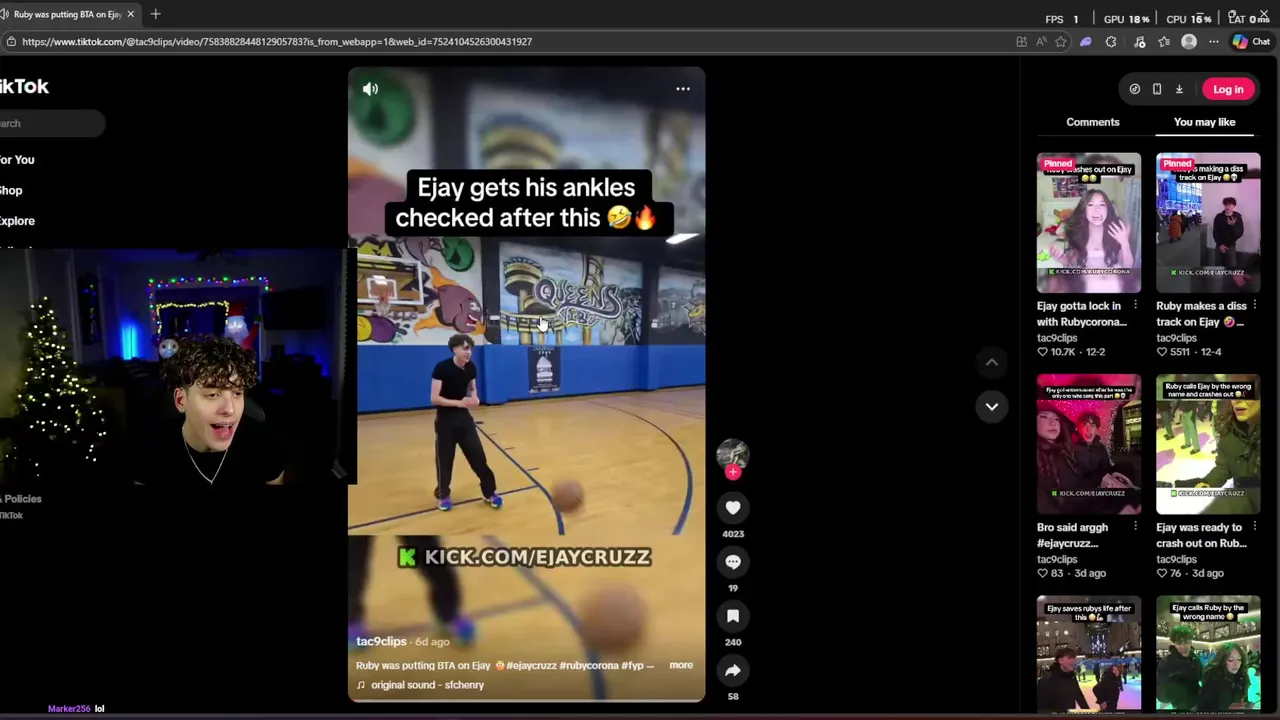Image resolution: width=1280 pixels, height=720 pixels.
Task: Click the #ejaycruzz hashtag in the caption
Action: 531,665
